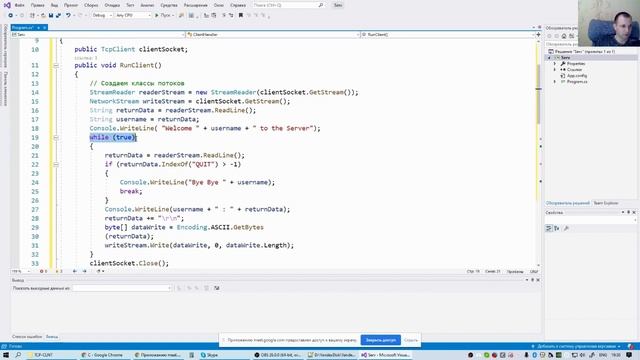Click the word wrap icon in output toolbar
The height and width of the screenshot is (360, 640).
[216, 289]
